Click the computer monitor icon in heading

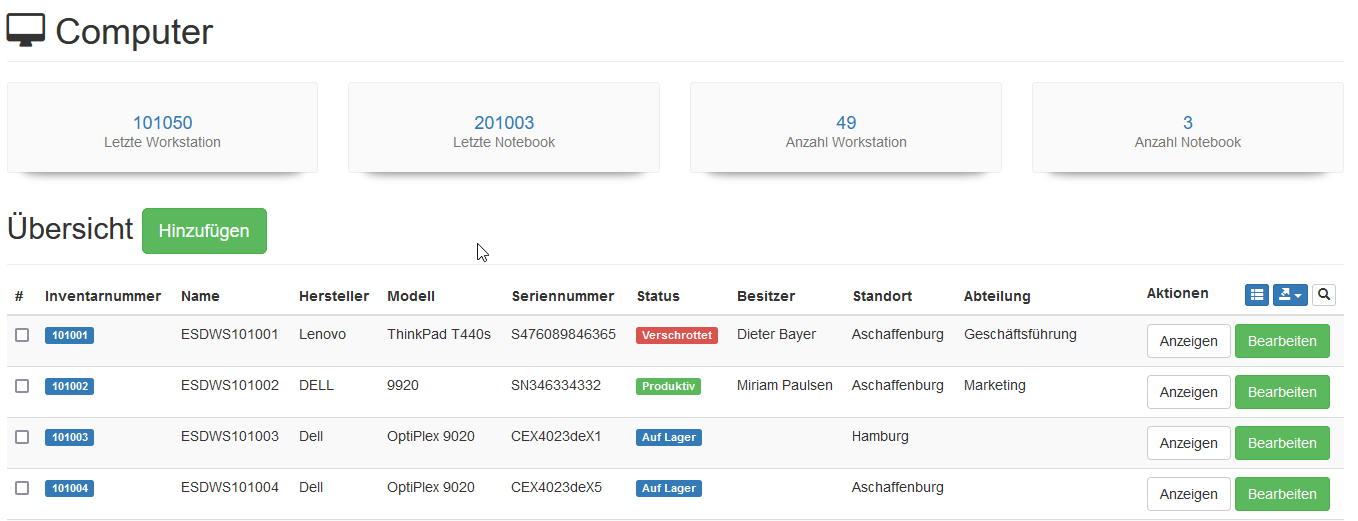(26, 31)
